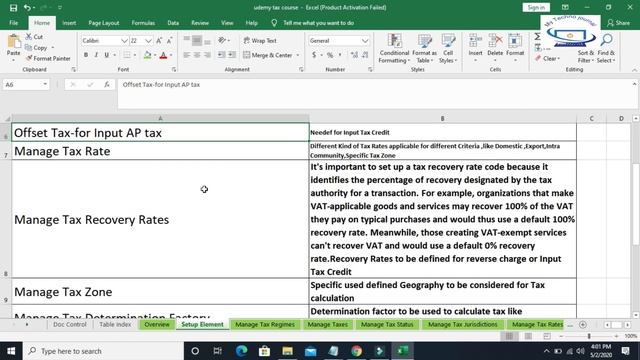Viewport: 640px width, 360px height.
Task: Increase the indent
Action: pos(232,55)
